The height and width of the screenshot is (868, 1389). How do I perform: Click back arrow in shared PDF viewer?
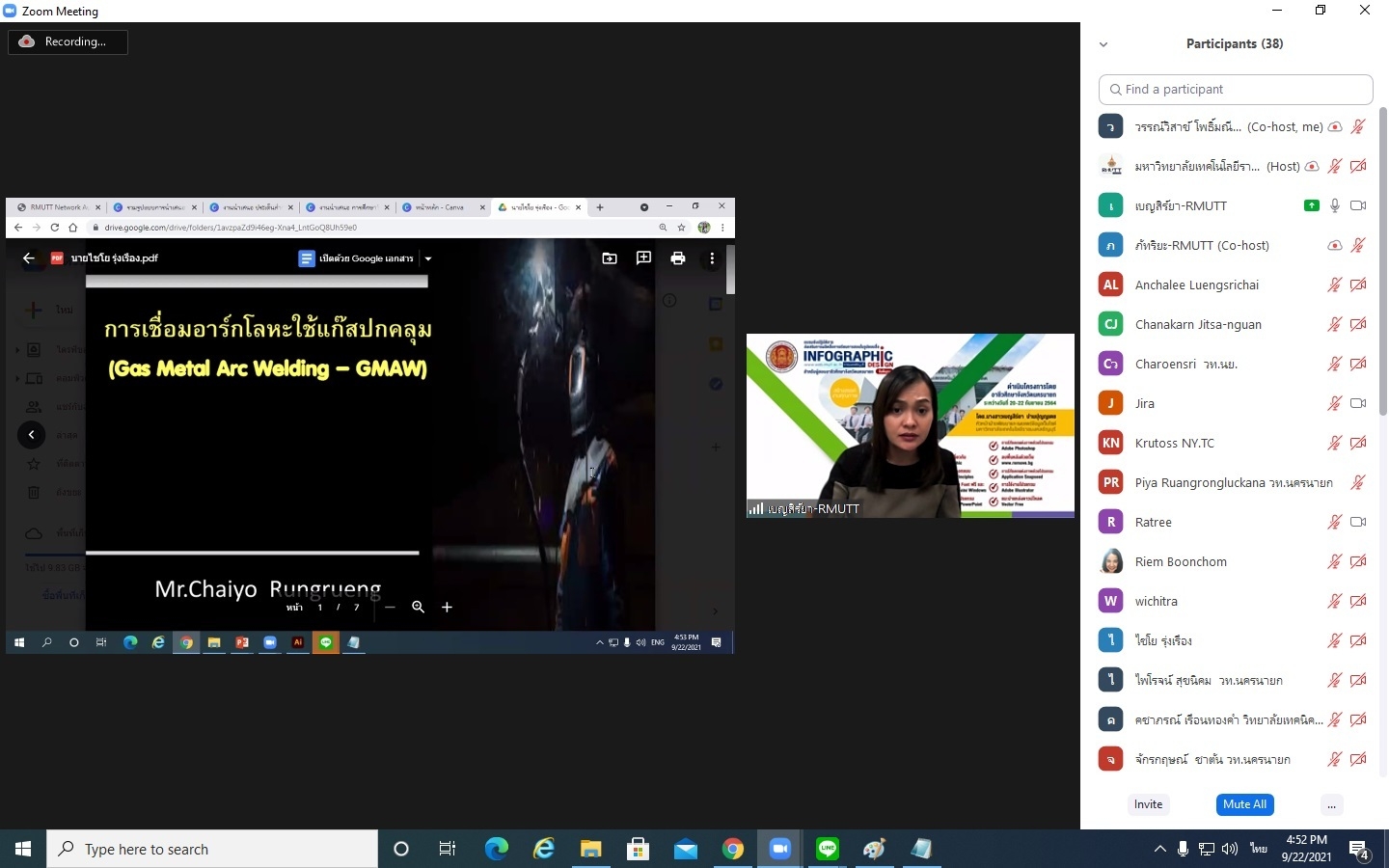[29, 258]
